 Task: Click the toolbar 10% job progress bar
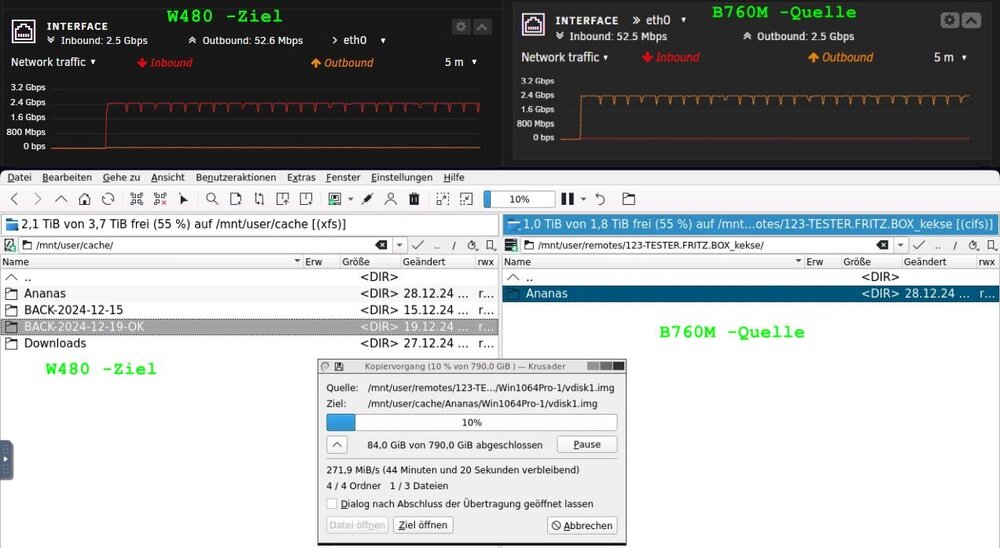[x=519, y=199]
